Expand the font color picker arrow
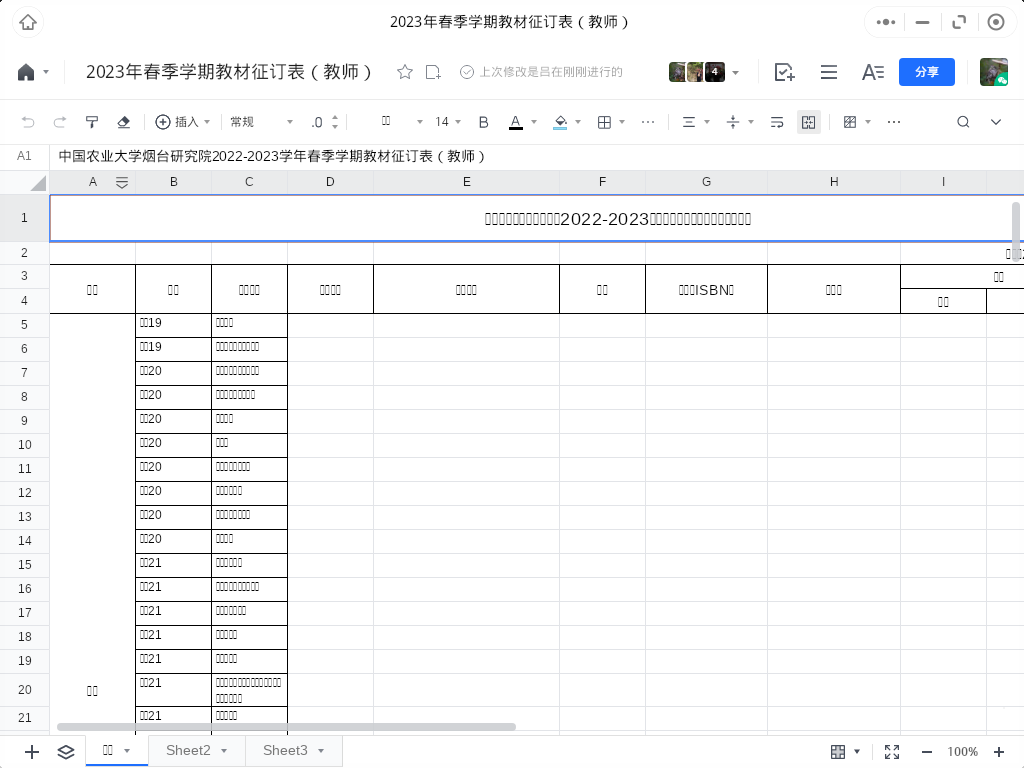This screenshot has height=768, width=1024. pyautogui.click(x=534, y=122)
